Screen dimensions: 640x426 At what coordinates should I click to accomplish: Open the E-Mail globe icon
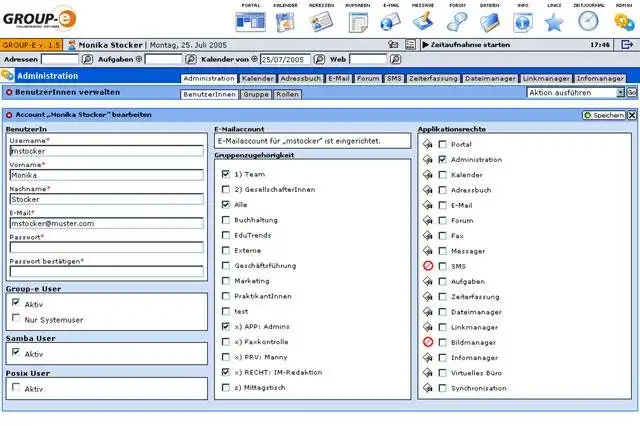391,22
